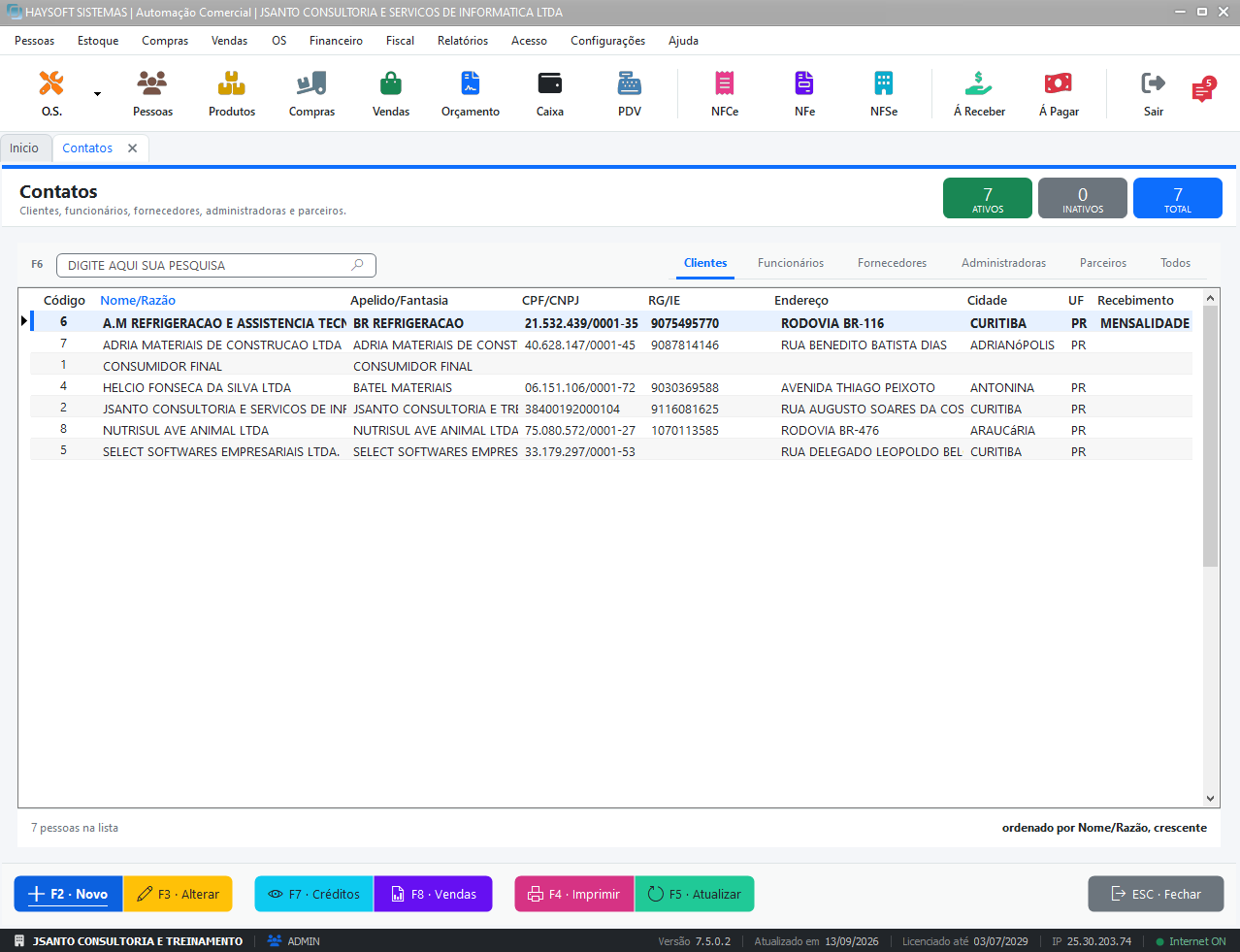Open the F7 Créditos button

pos(314,894)
